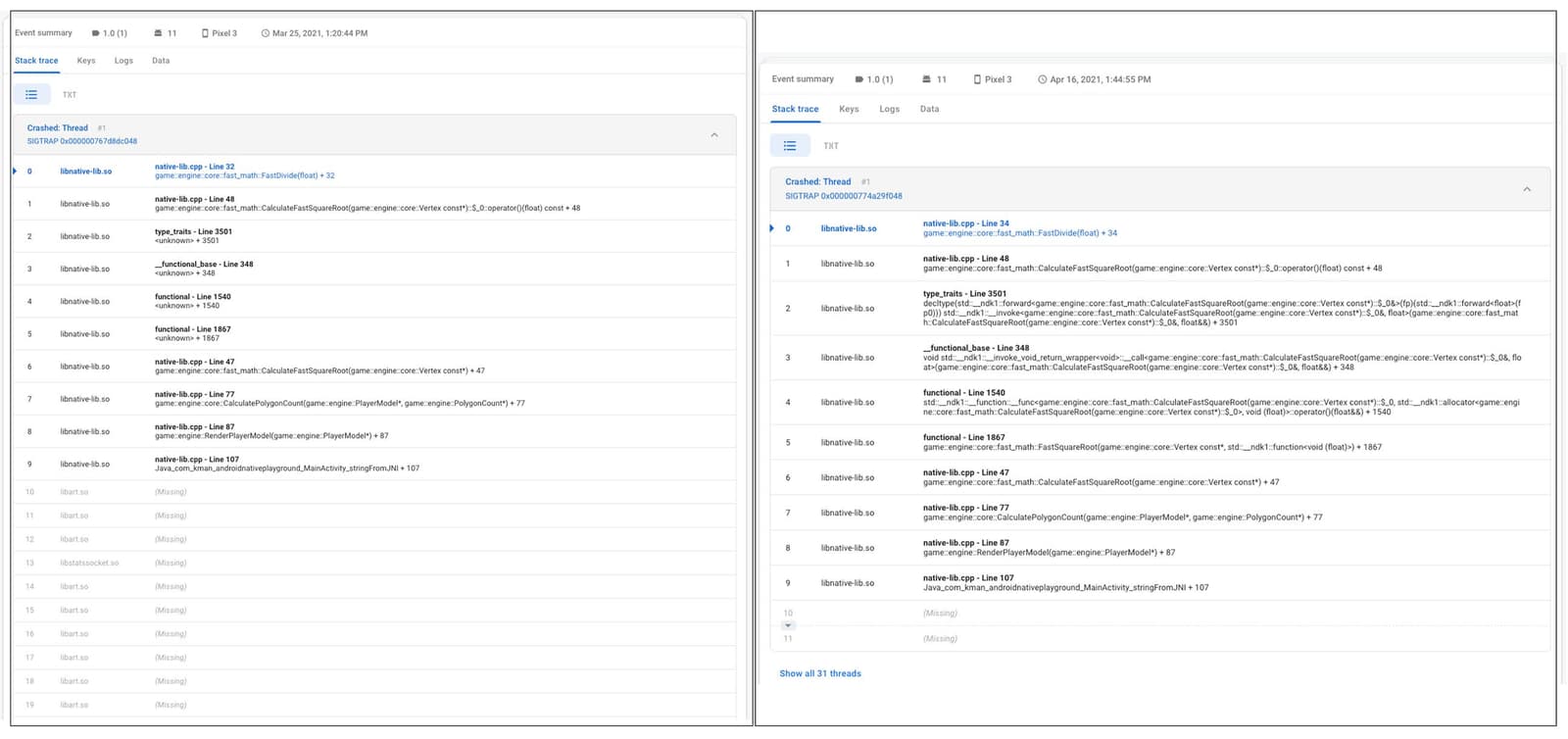Click SIGTRAP 0x000000767d8dc048 address in left panel
1568x739 pixels.
coord(81,141)
